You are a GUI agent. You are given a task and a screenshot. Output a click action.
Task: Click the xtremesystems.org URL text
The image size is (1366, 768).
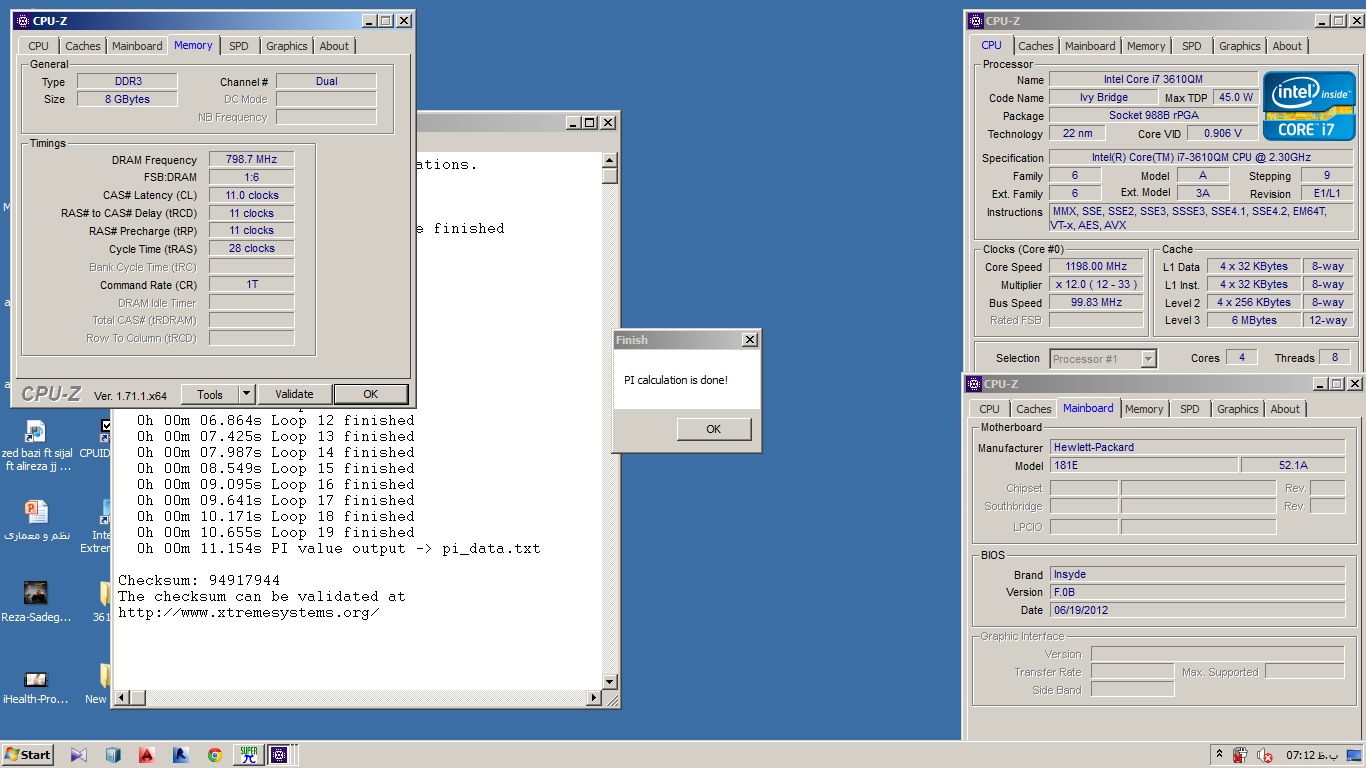[249, 612]
